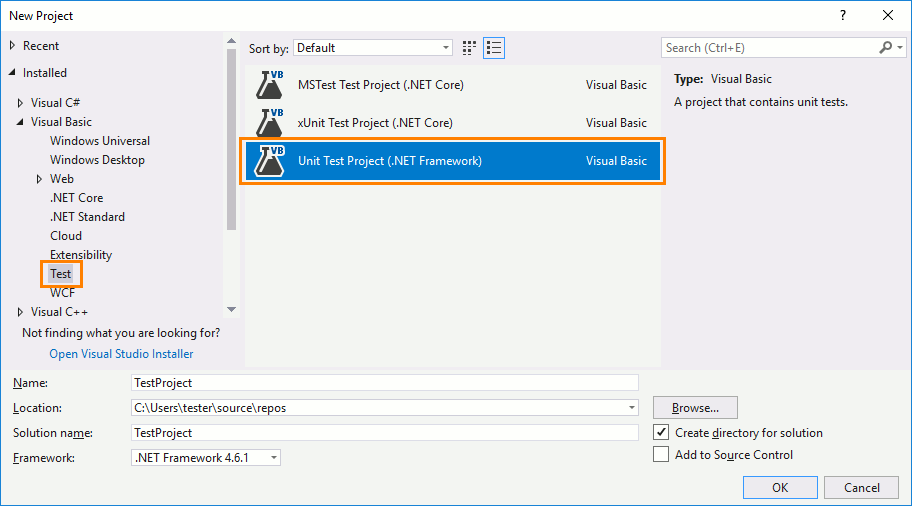
Task: Expand the Recent node
Action: [12, 45]
